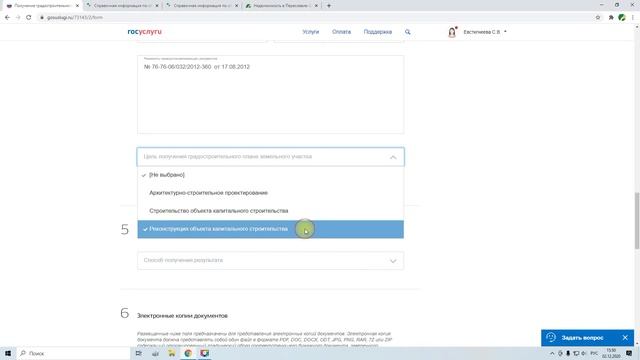Screen dimensions: 640x360
Task: Switch to Chrome on the taskbar
Action: point(188,353)
